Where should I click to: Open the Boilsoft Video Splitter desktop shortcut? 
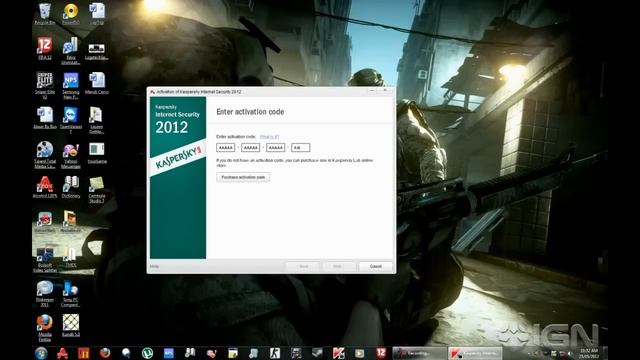(45, 259)
